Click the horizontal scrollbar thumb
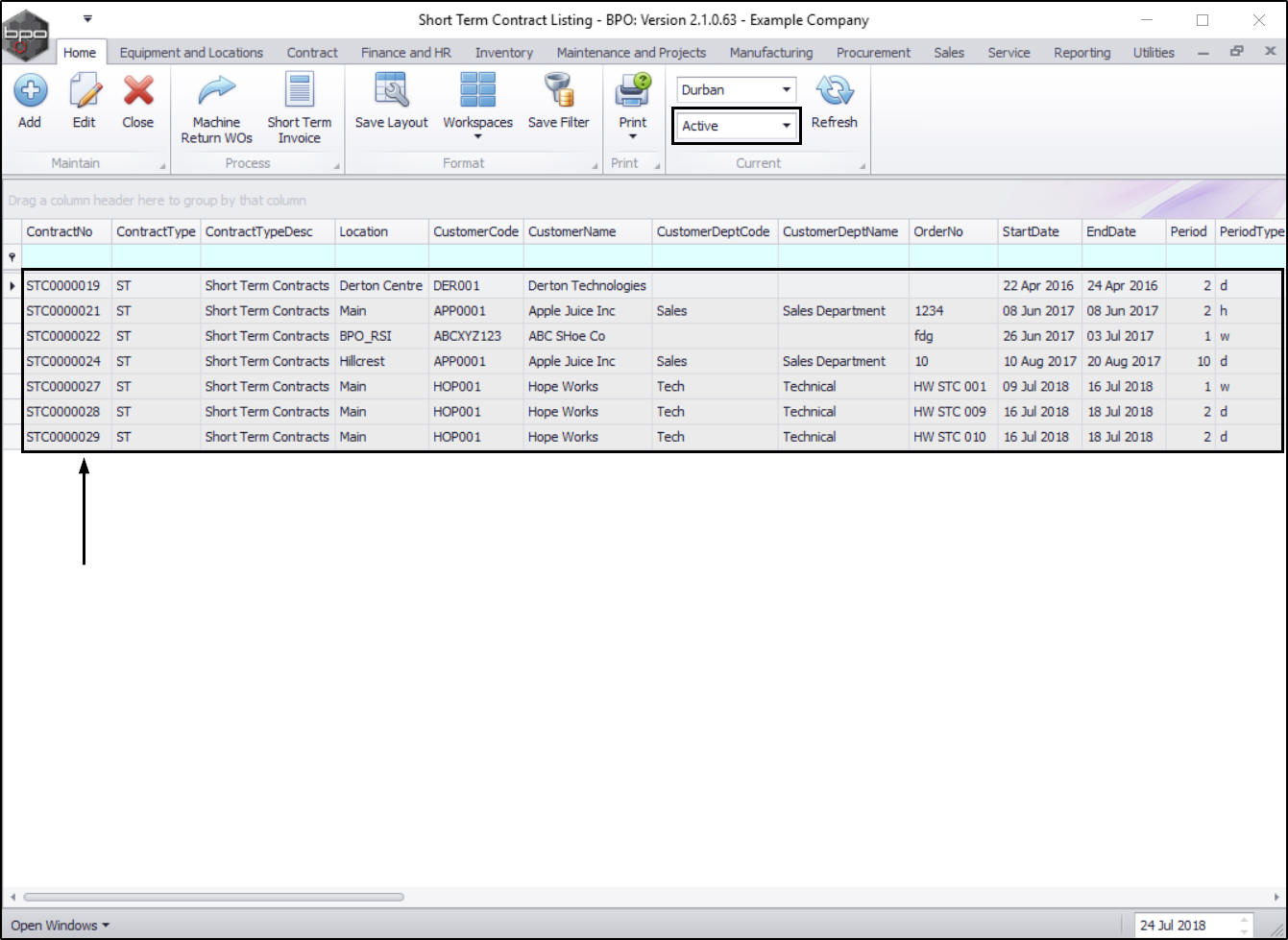This screenshot has width=1288, height=940. click(213, 897)
